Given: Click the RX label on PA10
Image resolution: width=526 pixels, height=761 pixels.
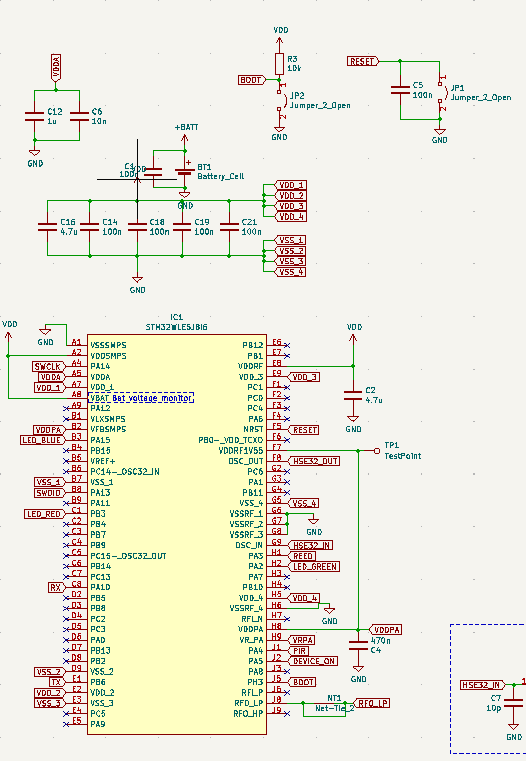Looking at the screenshot, I should click(56, 588).
